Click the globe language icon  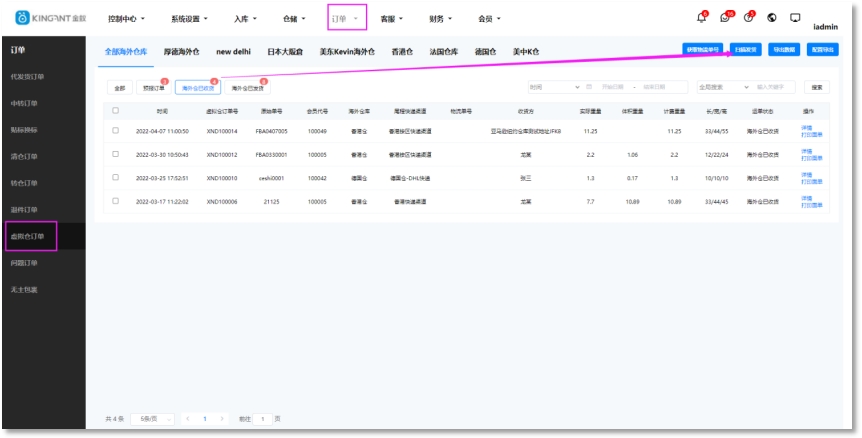click(771, 18)
